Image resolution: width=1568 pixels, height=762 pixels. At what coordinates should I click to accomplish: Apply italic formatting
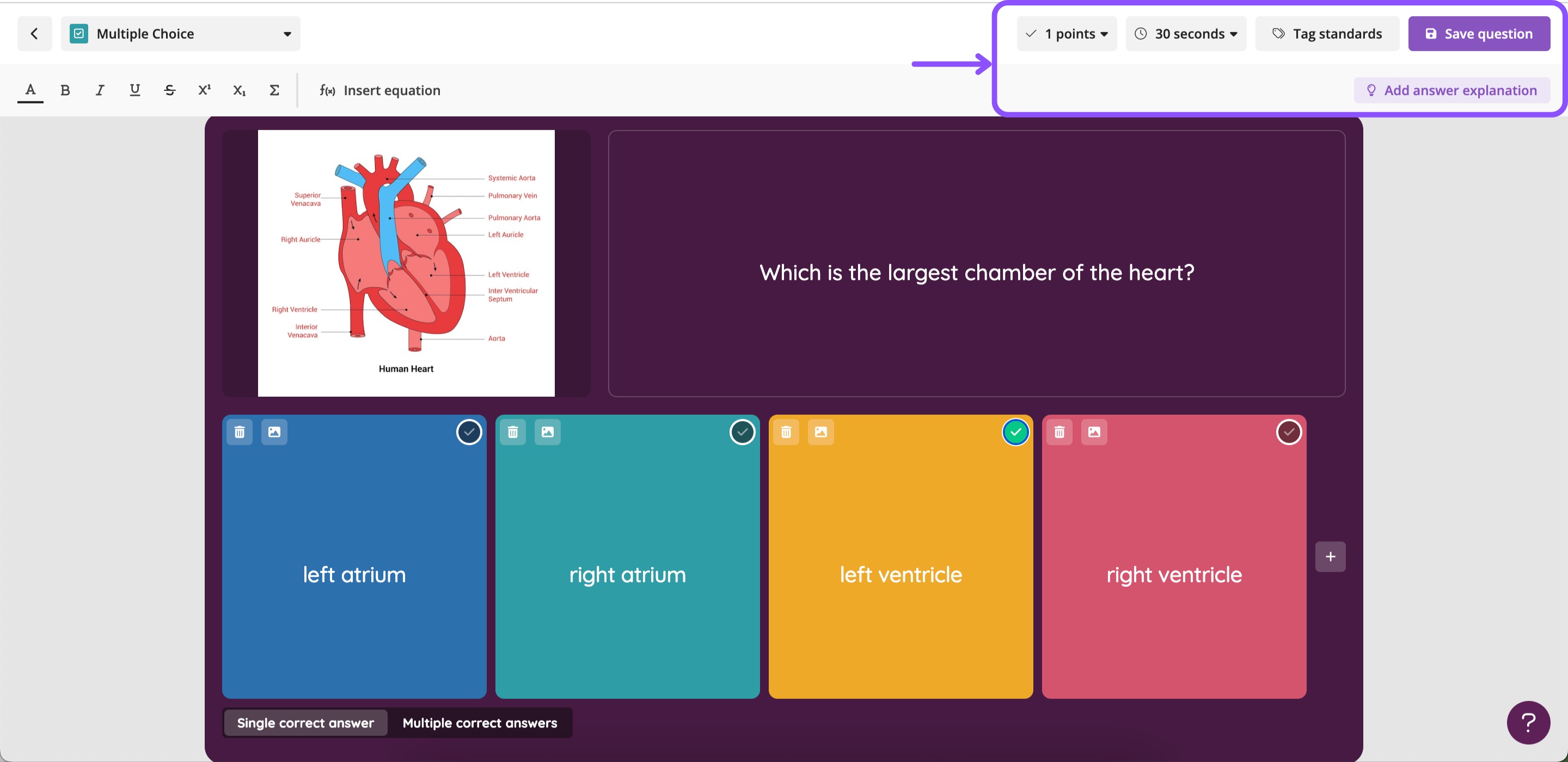point(100,90)
